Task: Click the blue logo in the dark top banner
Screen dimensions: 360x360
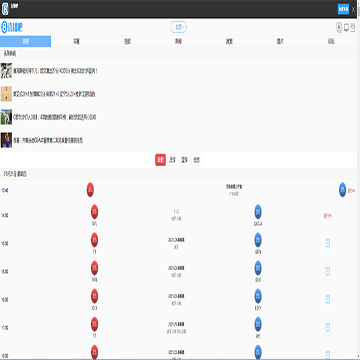Action: (x=5, y=9)
